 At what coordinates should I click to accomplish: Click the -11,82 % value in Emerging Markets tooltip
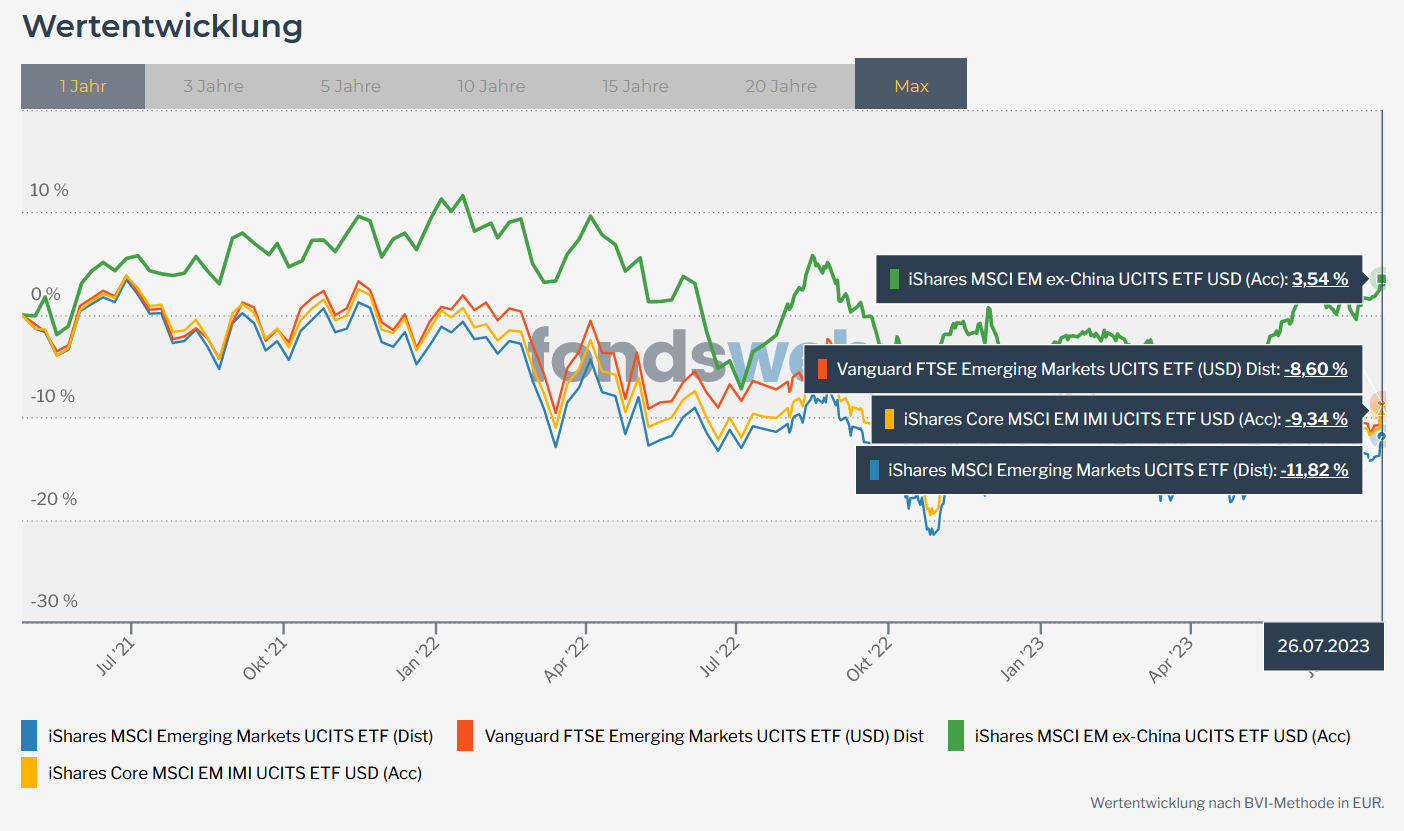tap(1314, 469)
